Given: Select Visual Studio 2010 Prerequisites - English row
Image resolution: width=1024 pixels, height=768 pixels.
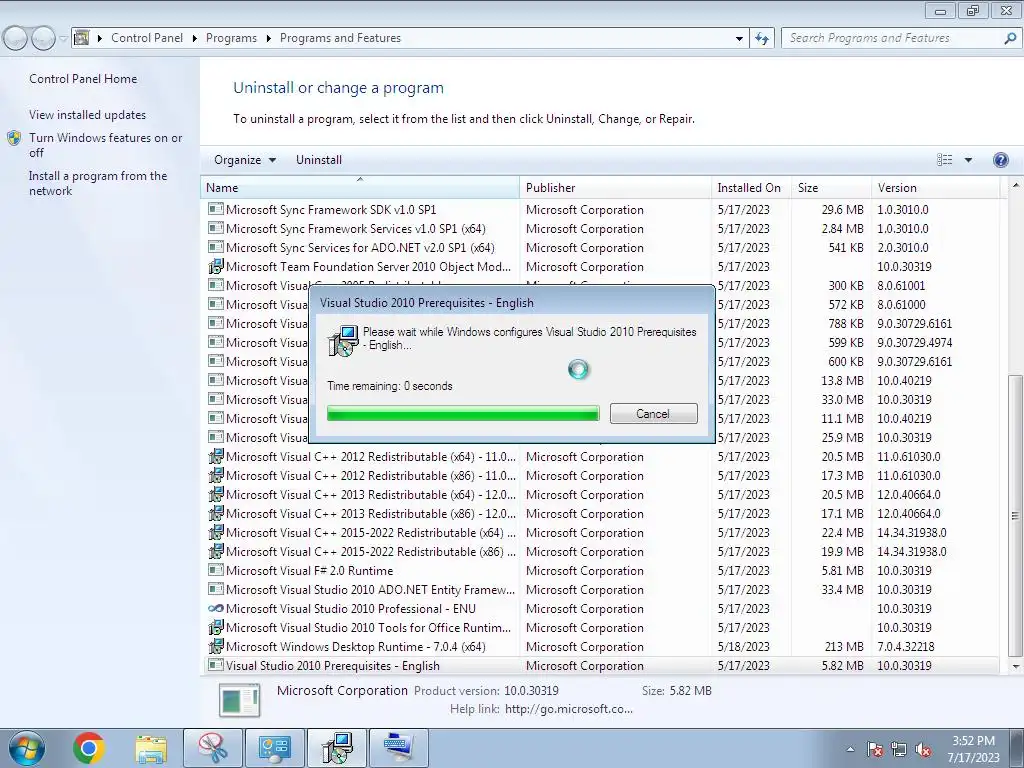Looking at the screenshot, I should click(x=600, y=665).
